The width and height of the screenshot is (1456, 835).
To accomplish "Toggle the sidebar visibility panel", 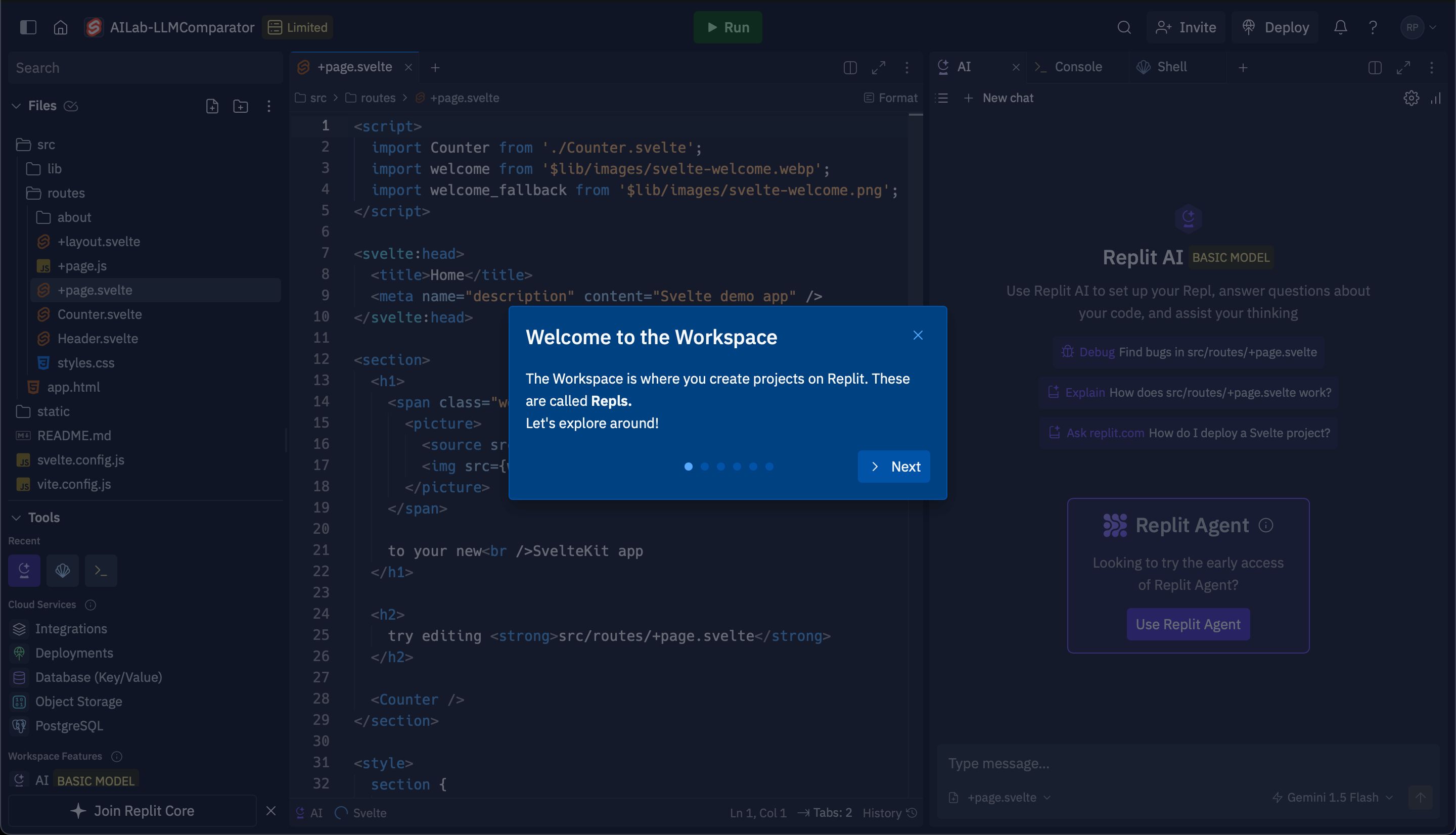I will click(28, 27).
